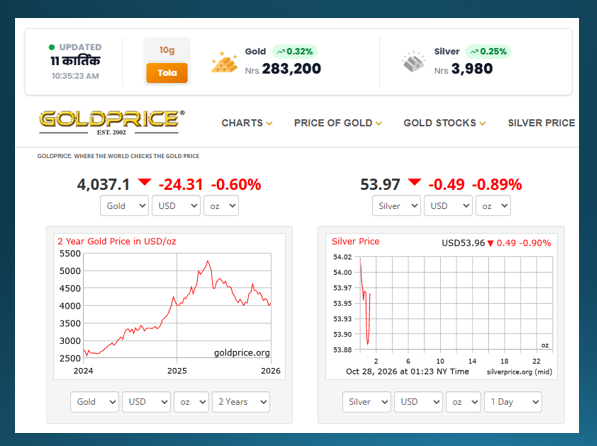
Task: Click red triangle in silver chart header
Action: (x=490, y=243)
